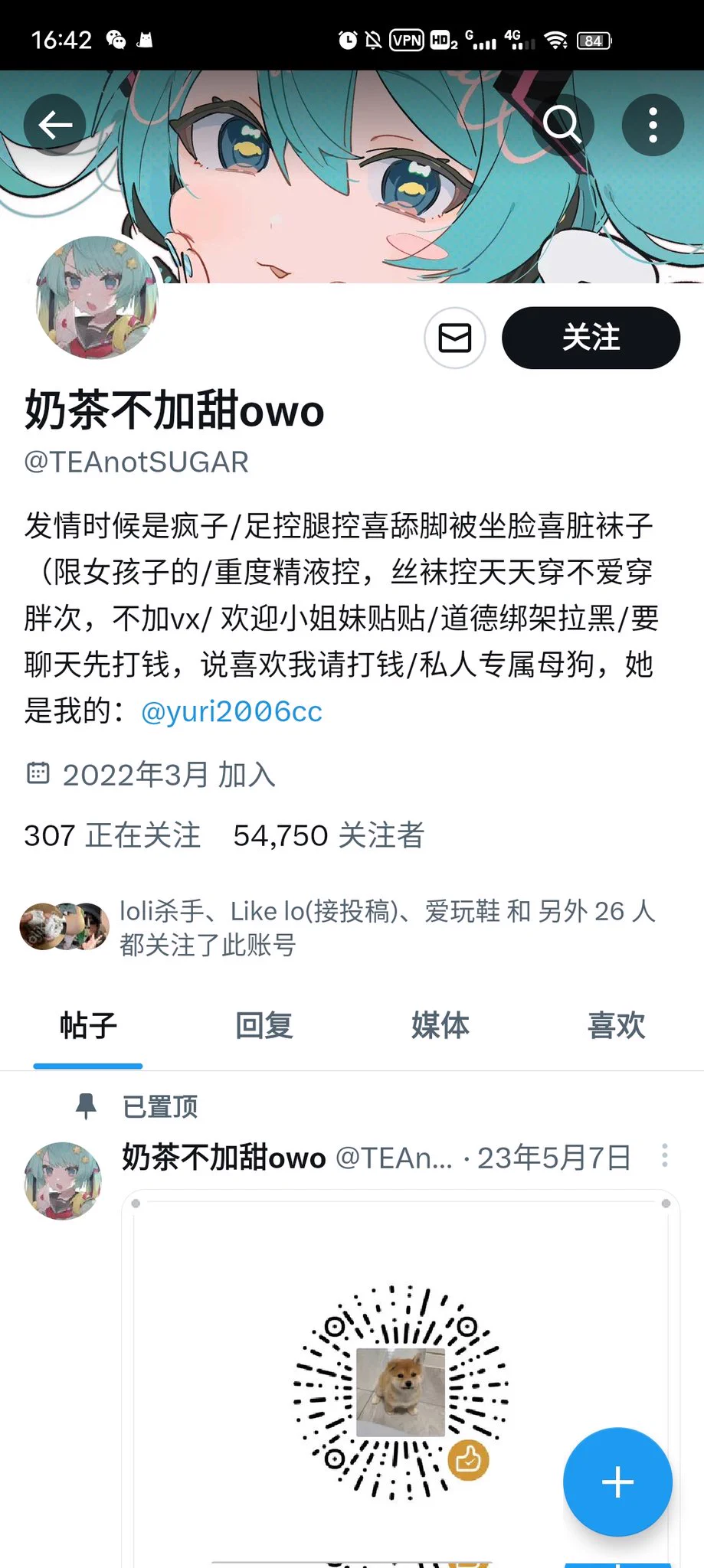704x1568 pixels.
Task: View the profile header banner image
Action: (352, 177)
